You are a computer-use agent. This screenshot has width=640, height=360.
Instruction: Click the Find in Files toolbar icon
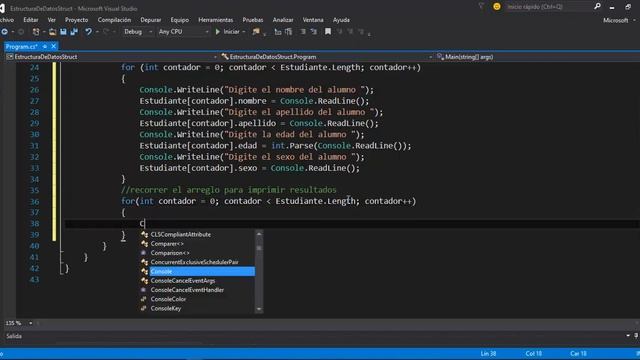point(256,31)
